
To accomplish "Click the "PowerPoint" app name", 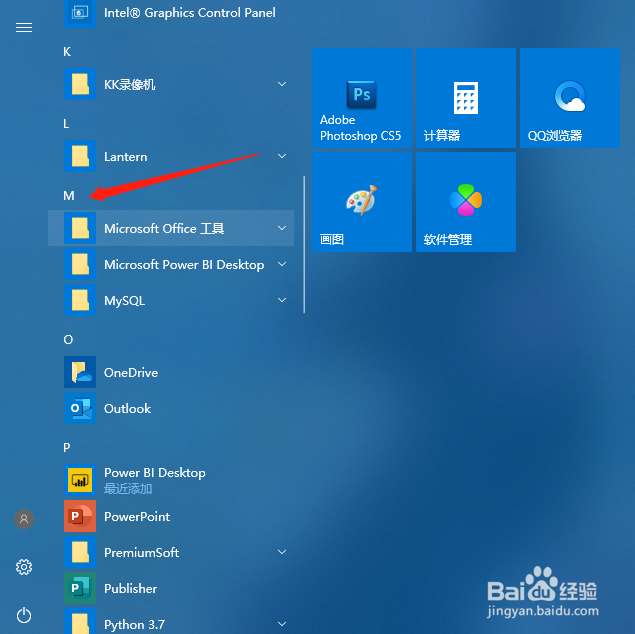I will coord(137,517).
